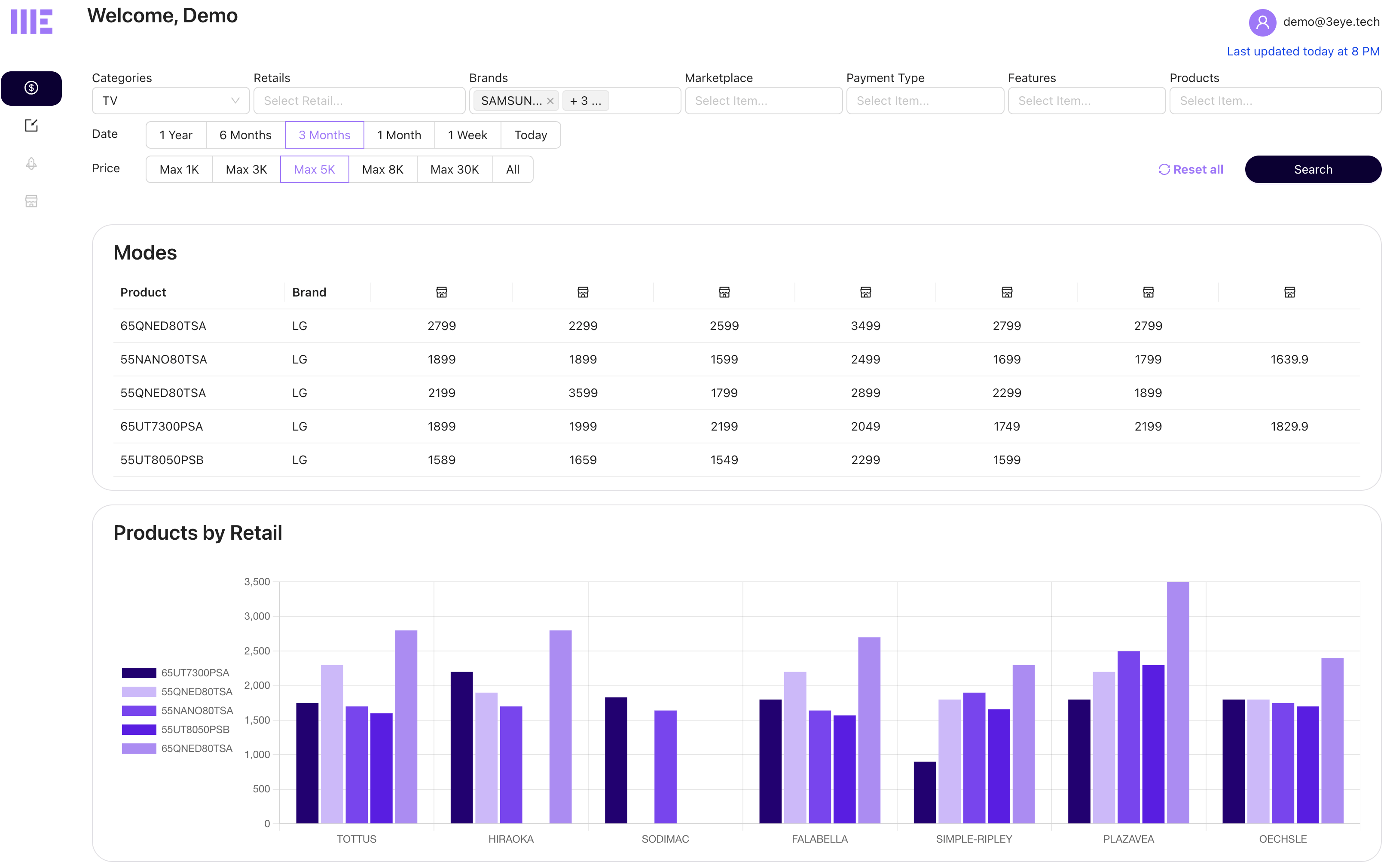Open the edit note sidebar icon
Viewport: 1393px width, 868px height.
(31, 126)
